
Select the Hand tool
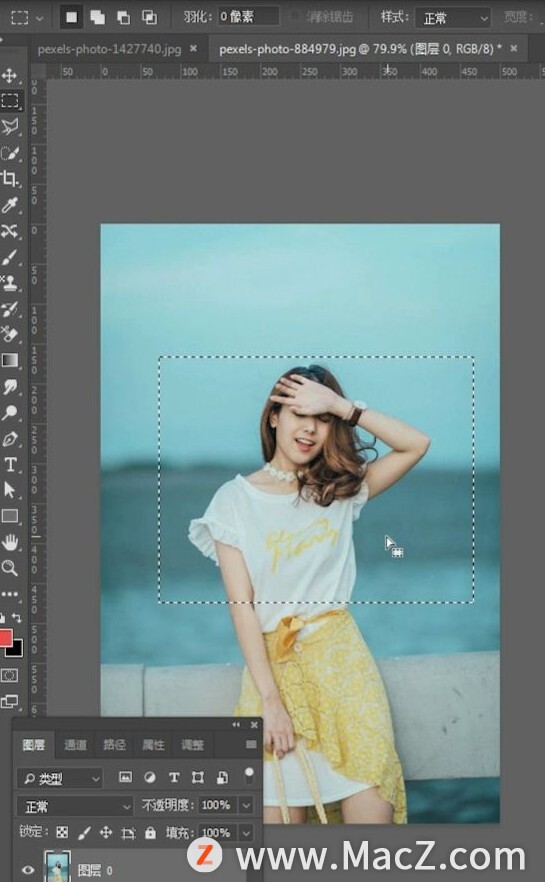tap(10, 542)
